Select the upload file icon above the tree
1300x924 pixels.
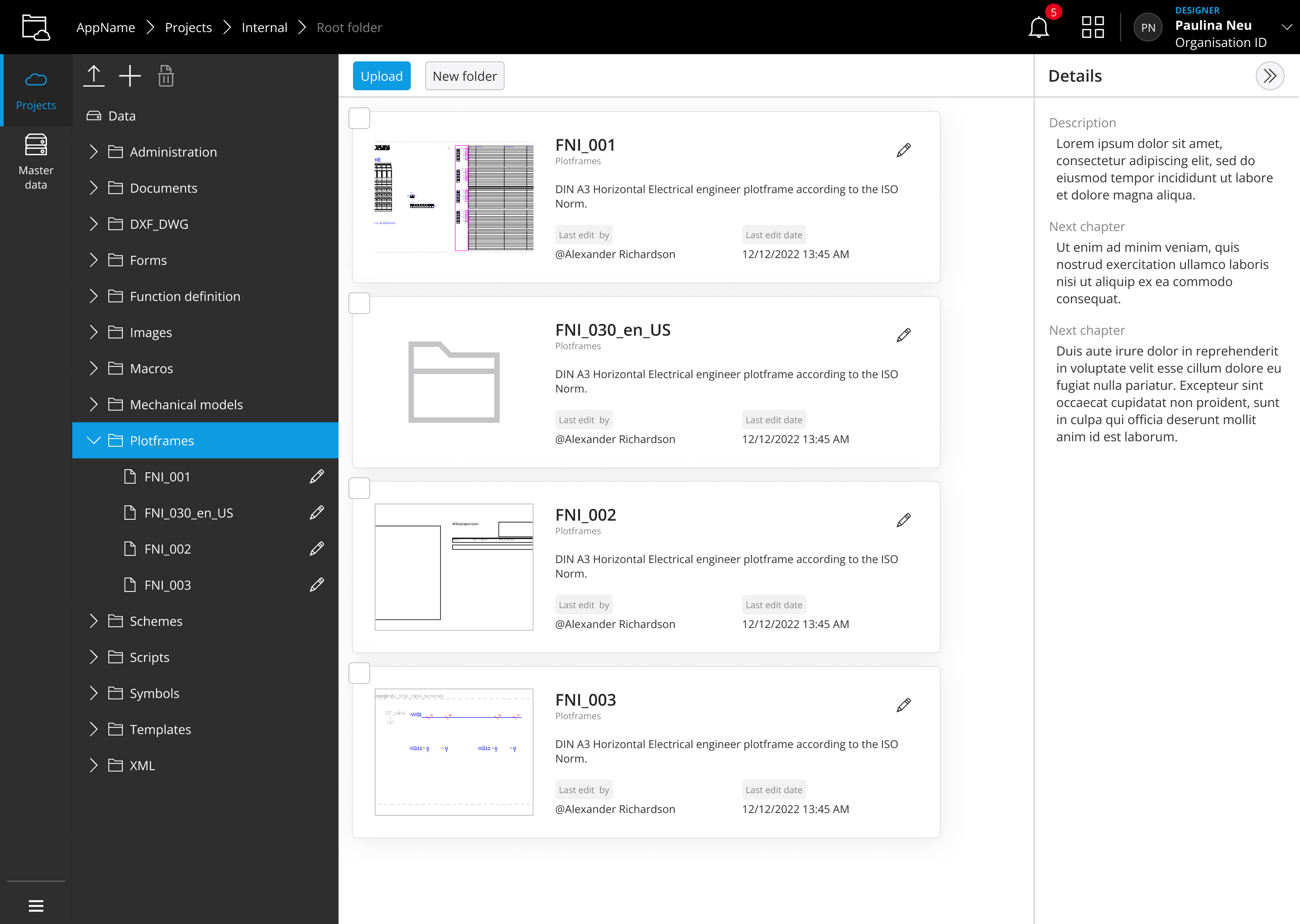coord(93,76)
